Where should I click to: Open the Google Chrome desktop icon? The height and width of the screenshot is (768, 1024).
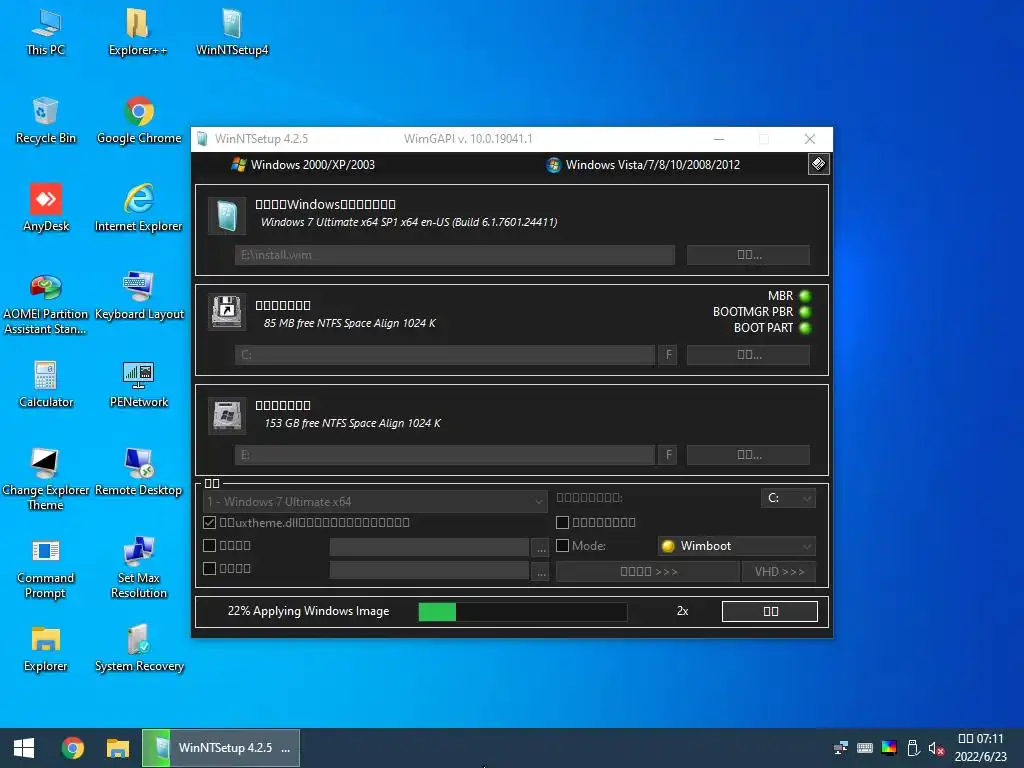139,120
